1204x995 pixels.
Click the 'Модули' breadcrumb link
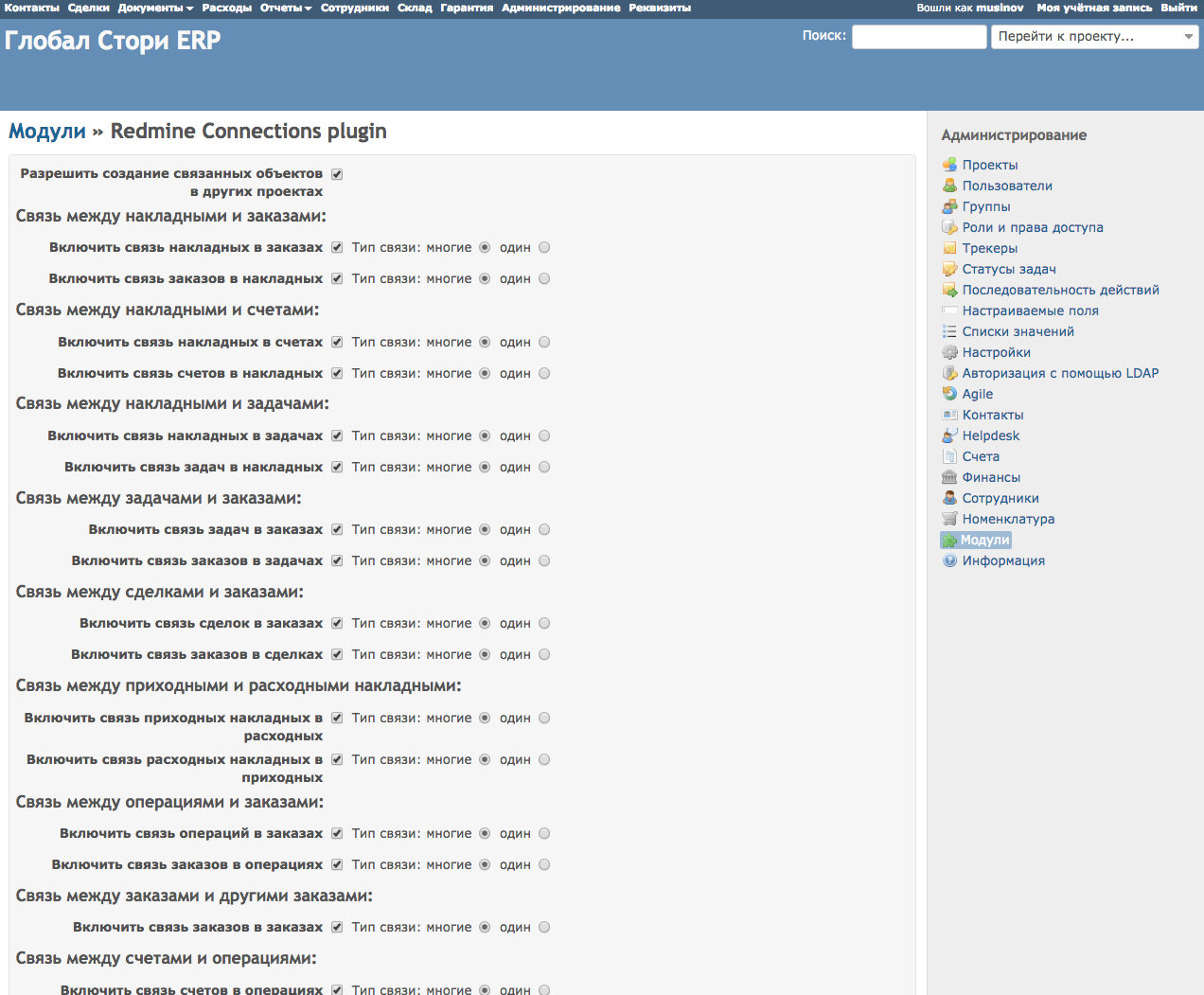tap(47, 131)
